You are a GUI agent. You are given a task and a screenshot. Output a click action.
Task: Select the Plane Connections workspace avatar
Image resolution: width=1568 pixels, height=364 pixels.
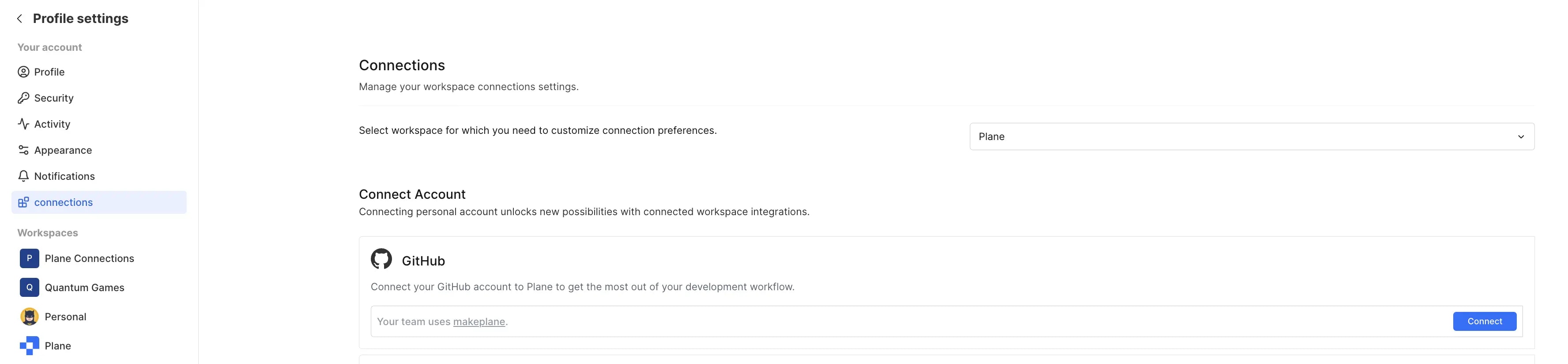click(29, 258)
